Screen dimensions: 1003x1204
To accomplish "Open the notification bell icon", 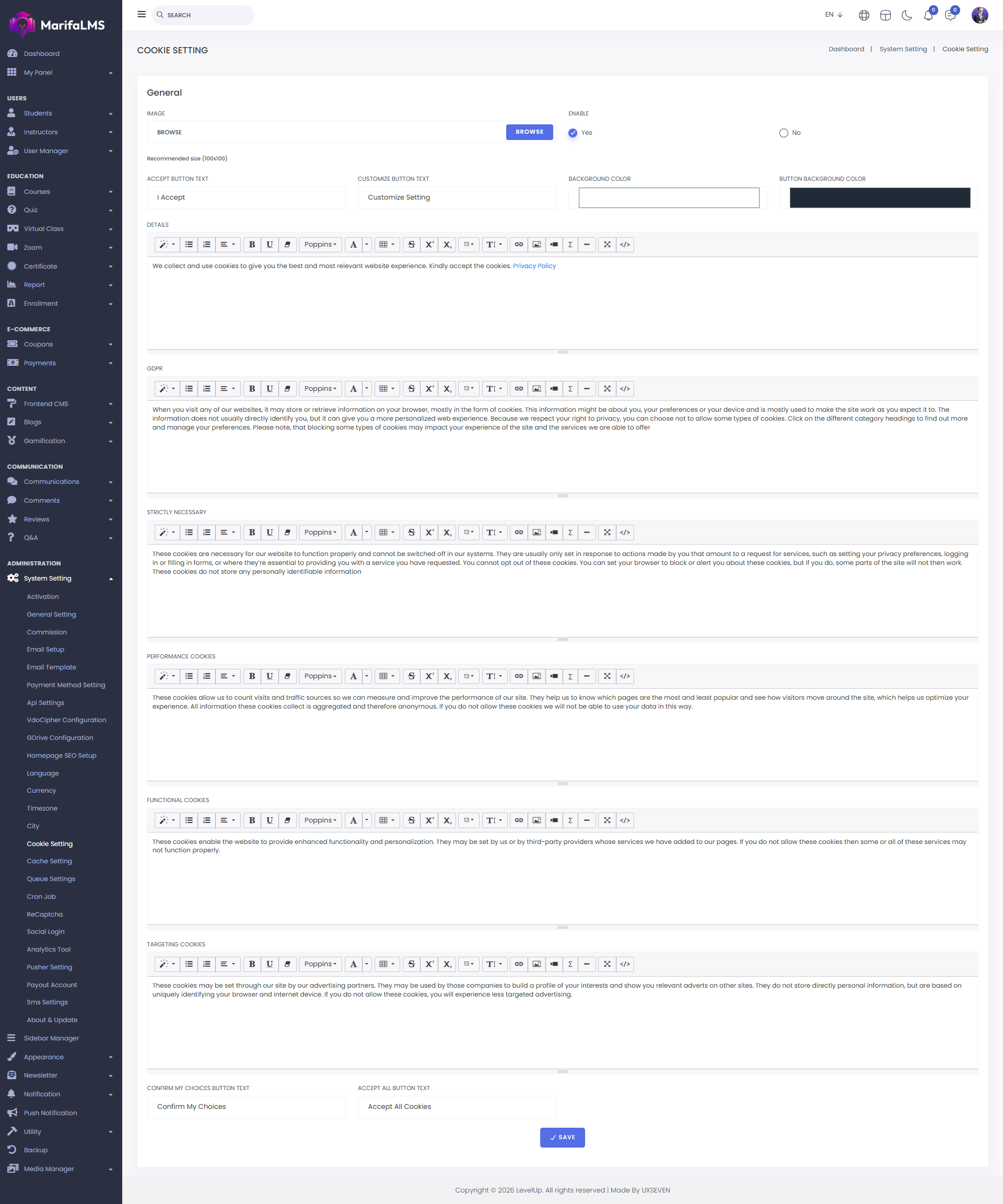I will [x=928, y=16].
